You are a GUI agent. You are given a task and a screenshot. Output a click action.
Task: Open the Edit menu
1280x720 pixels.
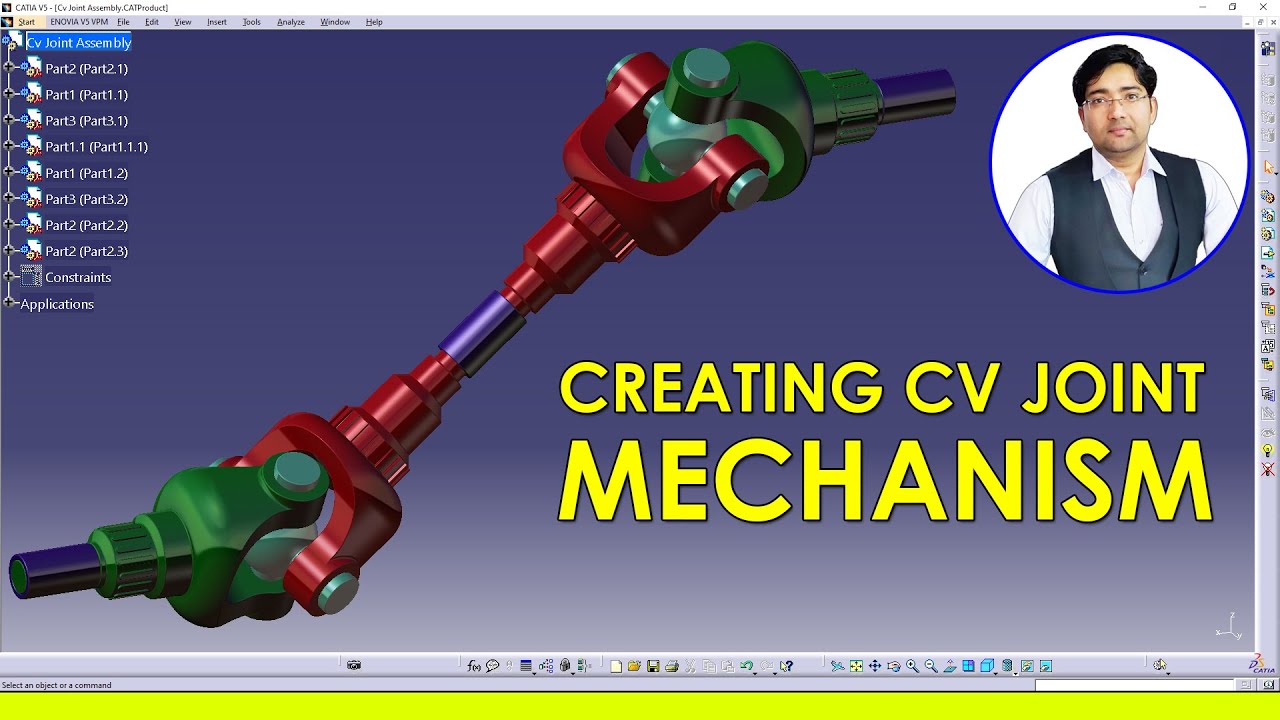pos(152,22)
